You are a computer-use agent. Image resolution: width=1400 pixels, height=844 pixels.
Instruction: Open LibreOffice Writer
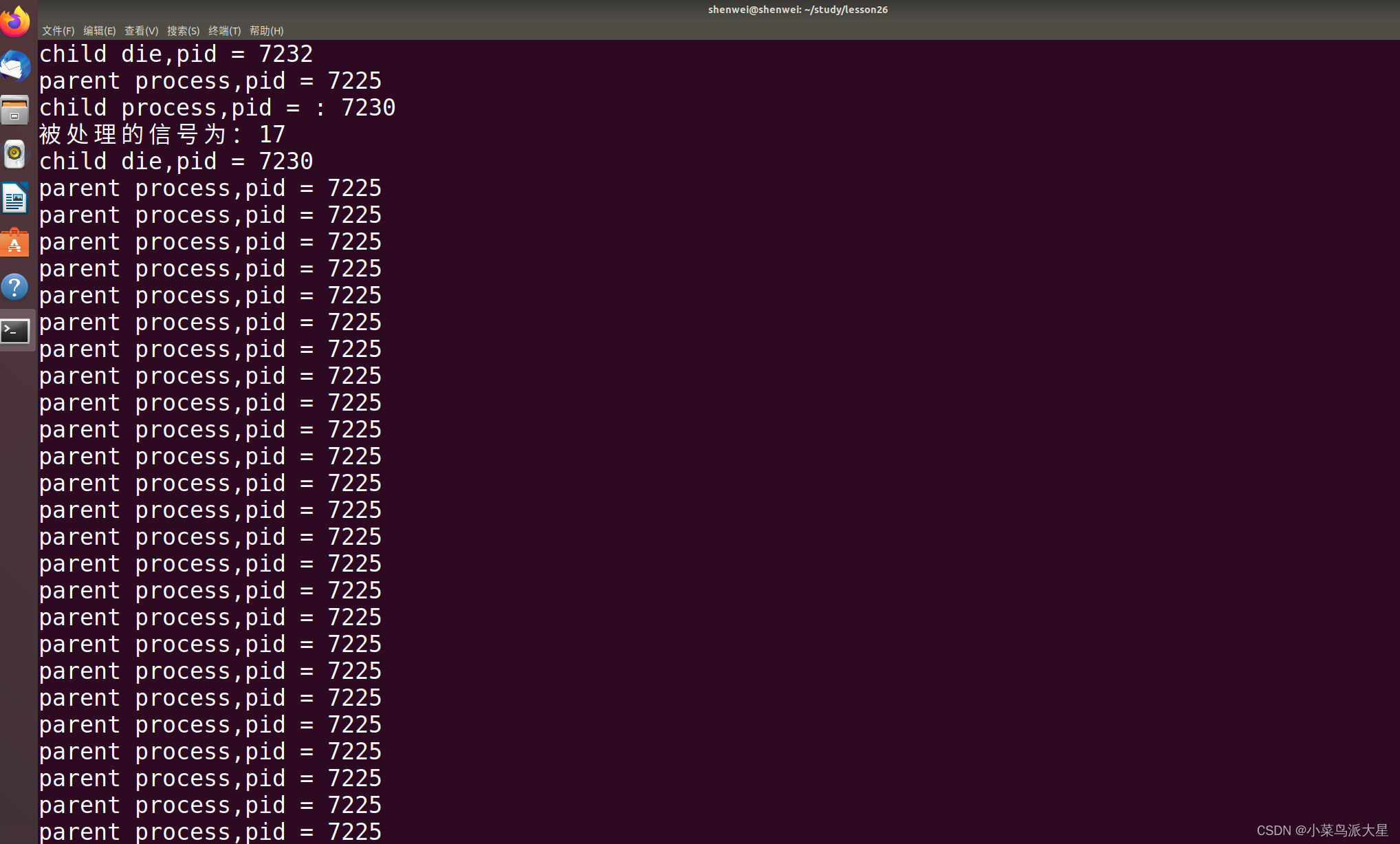pos(16,198)
